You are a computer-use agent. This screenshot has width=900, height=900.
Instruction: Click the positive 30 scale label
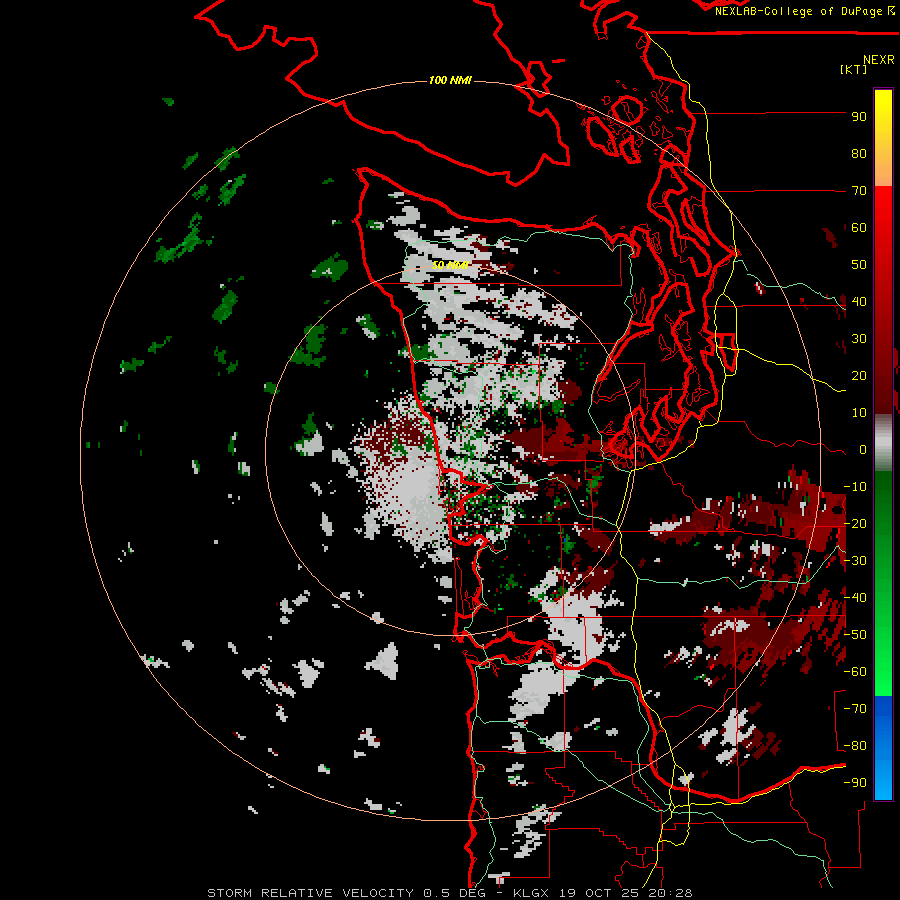(859, 339)
